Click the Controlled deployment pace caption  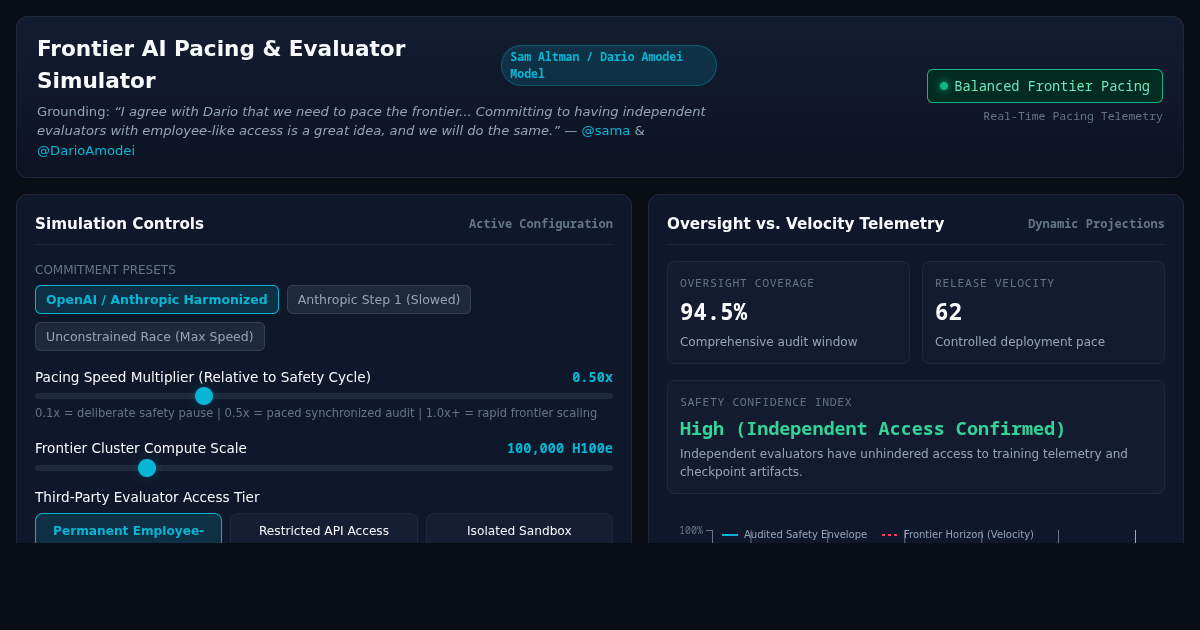tap(1020, 342)
